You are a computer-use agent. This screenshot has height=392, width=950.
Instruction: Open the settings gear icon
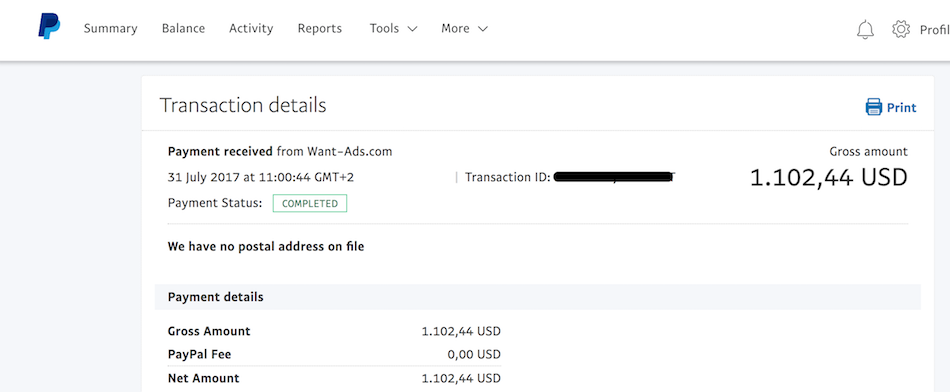point(901,28)
